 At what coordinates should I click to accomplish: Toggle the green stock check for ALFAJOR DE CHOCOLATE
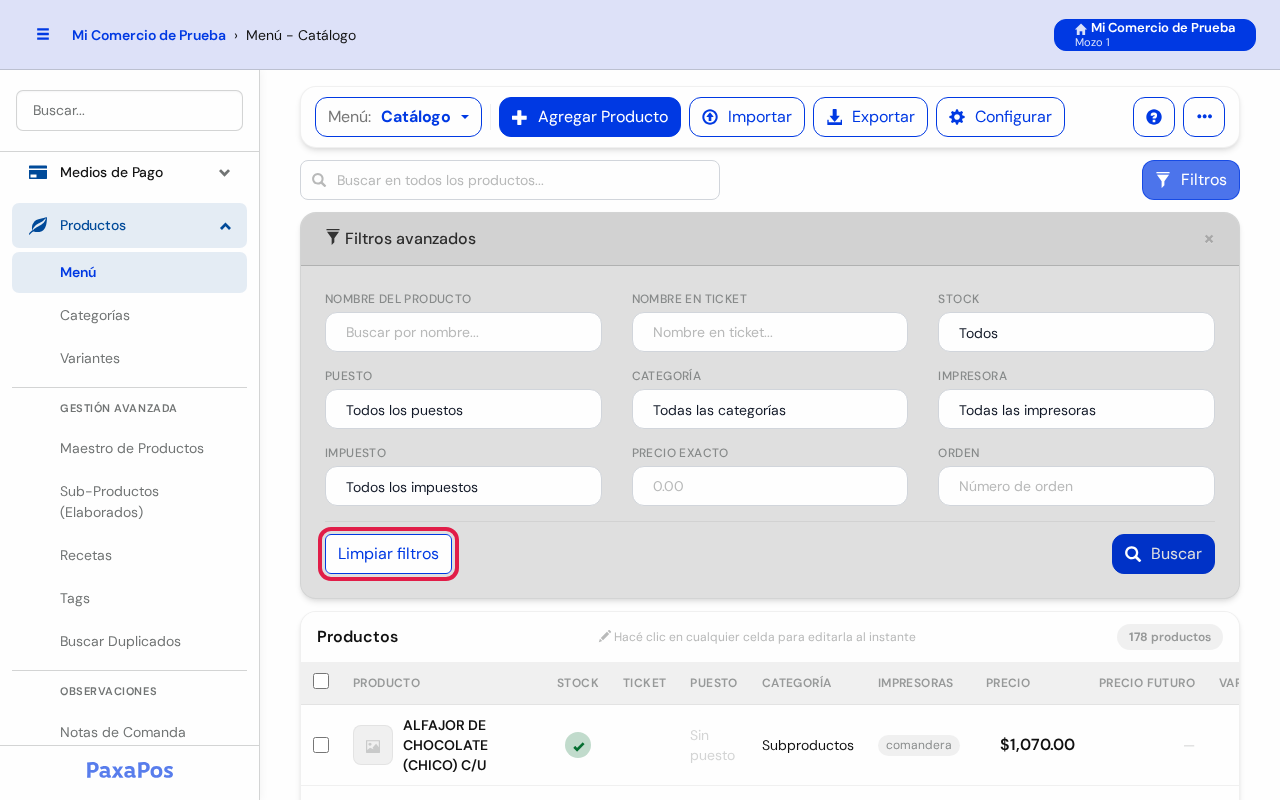click(x=578, y=745)
